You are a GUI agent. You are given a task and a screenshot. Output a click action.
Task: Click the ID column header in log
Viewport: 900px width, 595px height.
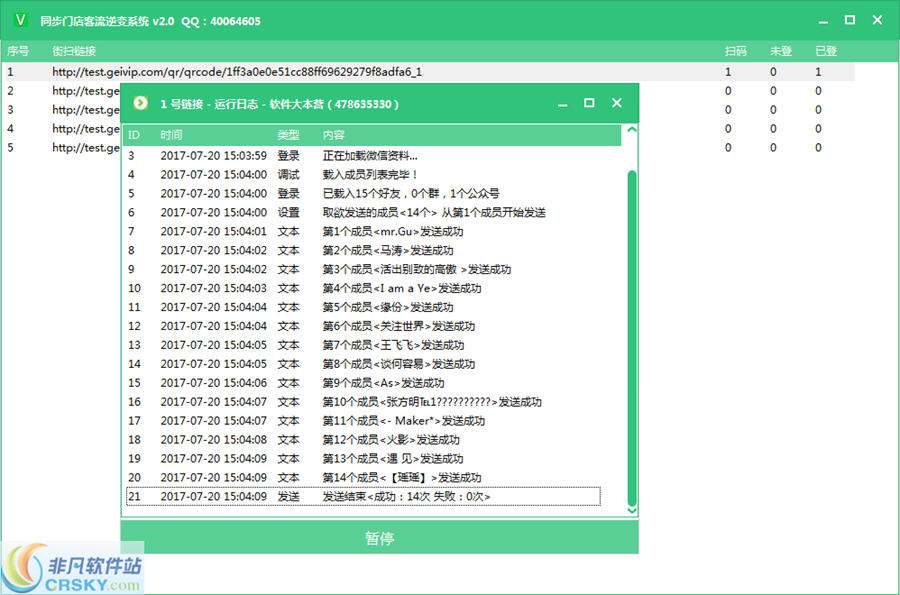[x=134, y=135]
